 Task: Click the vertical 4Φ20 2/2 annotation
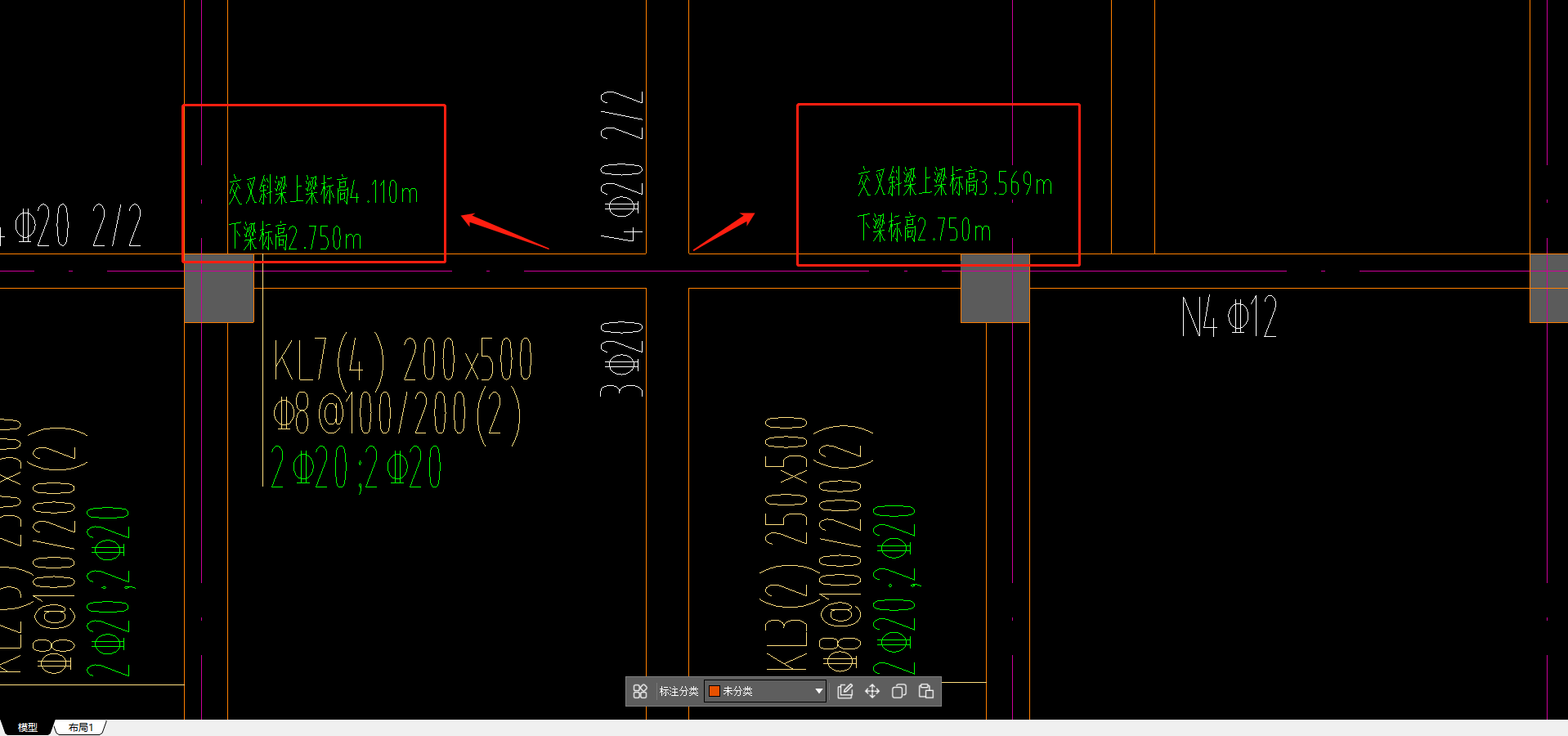pos(622,166)
